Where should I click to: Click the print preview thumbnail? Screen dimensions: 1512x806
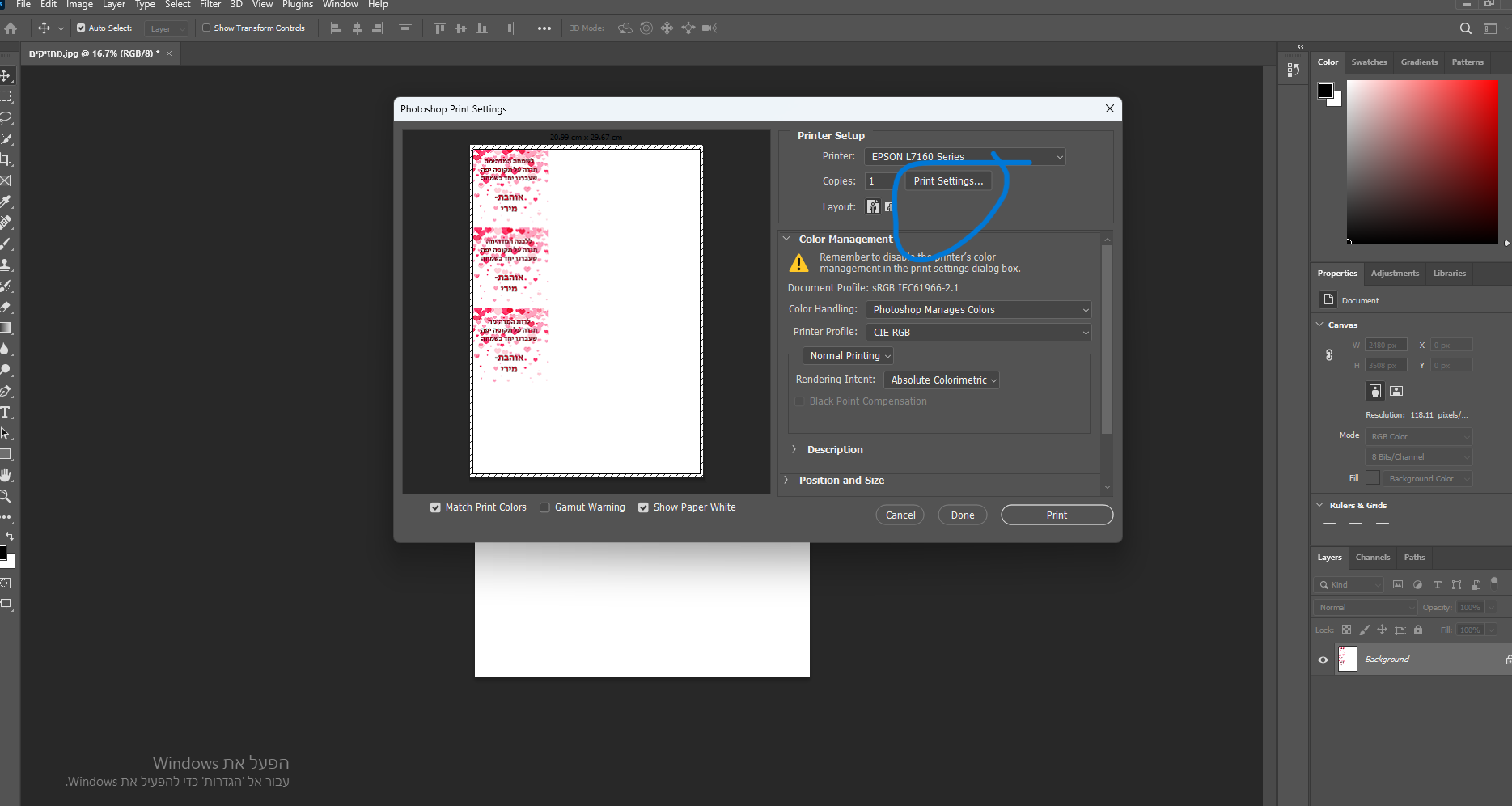(587, 311)
